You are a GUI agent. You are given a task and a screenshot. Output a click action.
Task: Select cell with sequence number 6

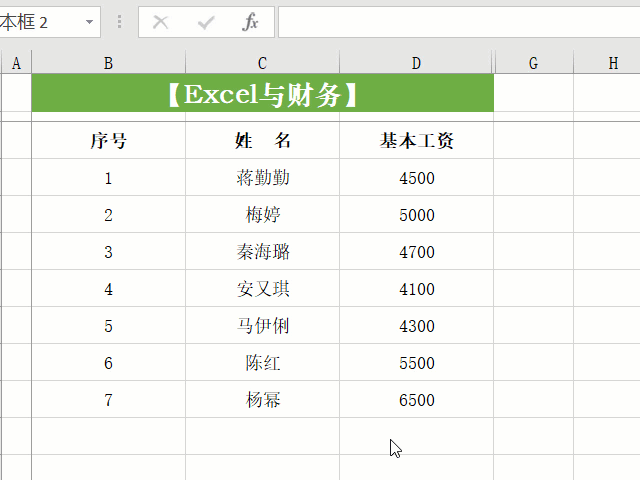[108, 362]
